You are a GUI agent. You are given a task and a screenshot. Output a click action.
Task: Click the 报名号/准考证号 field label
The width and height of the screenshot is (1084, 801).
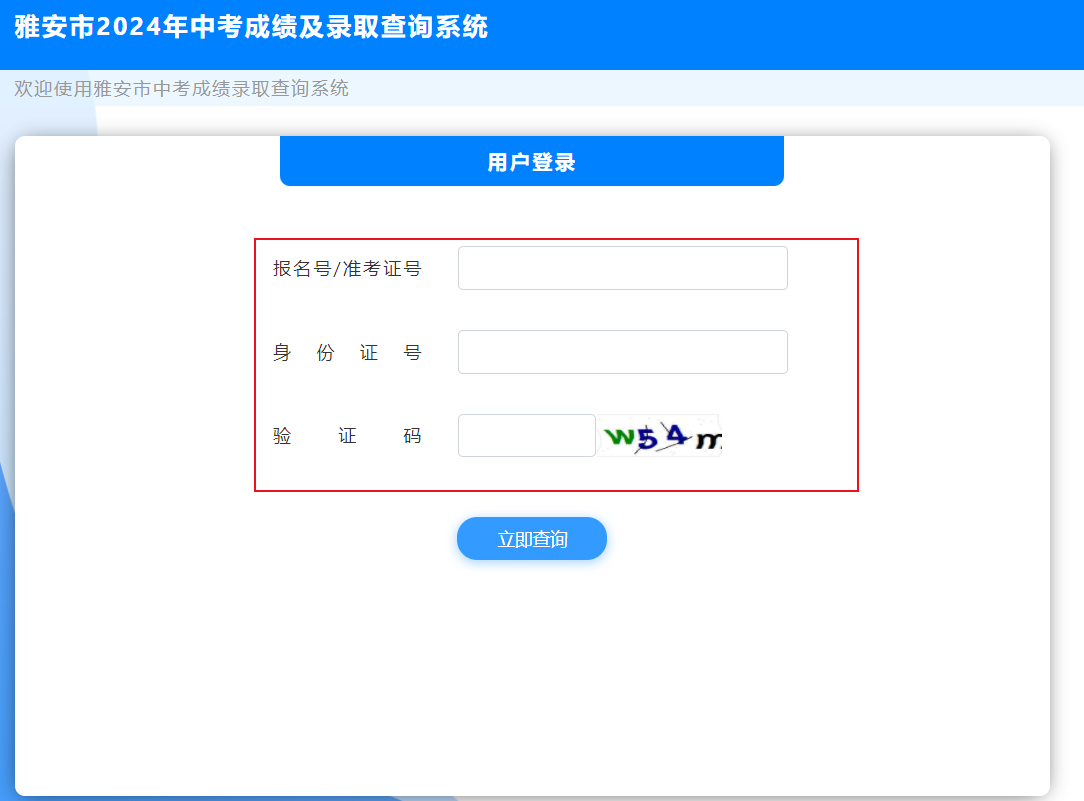[347, 269]
